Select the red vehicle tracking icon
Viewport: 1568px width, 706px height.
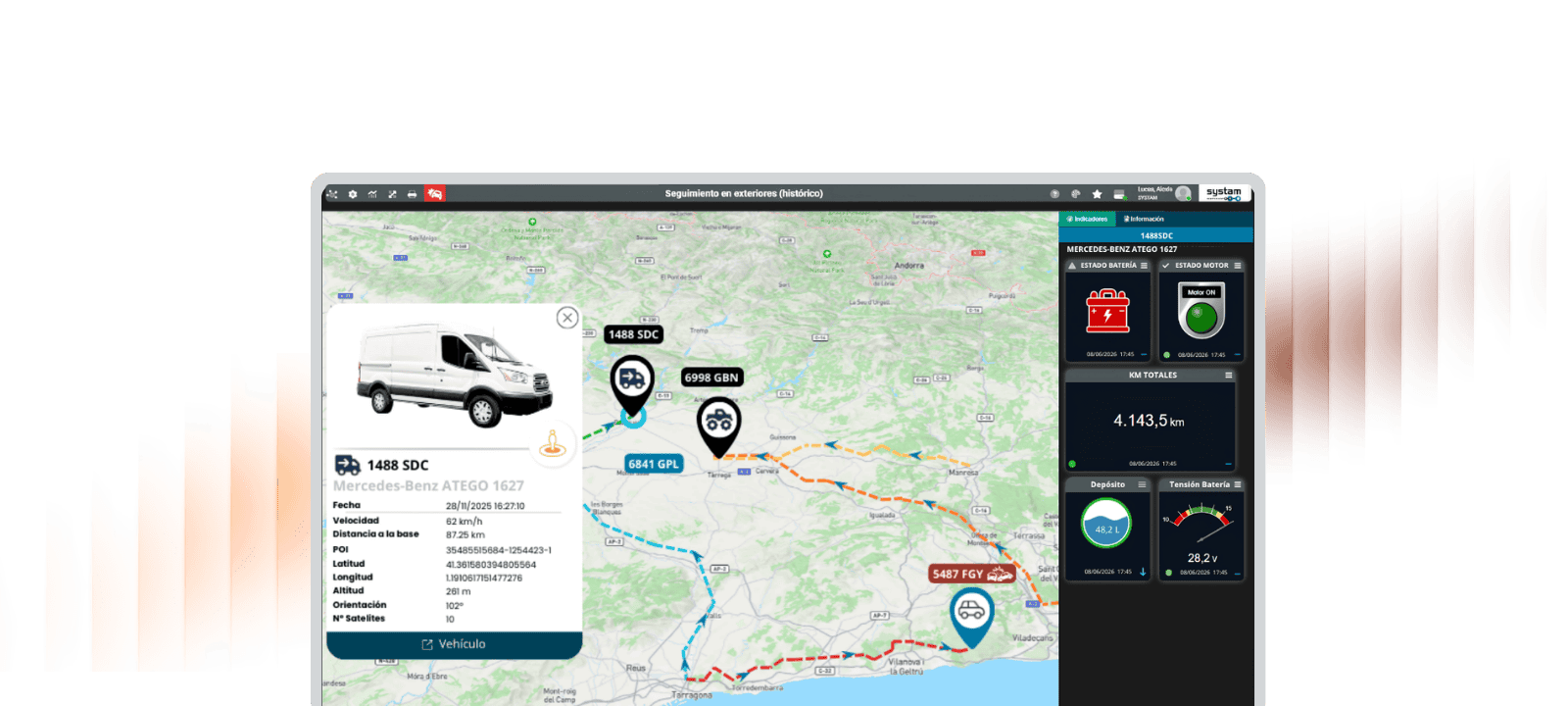pos(435,194)
